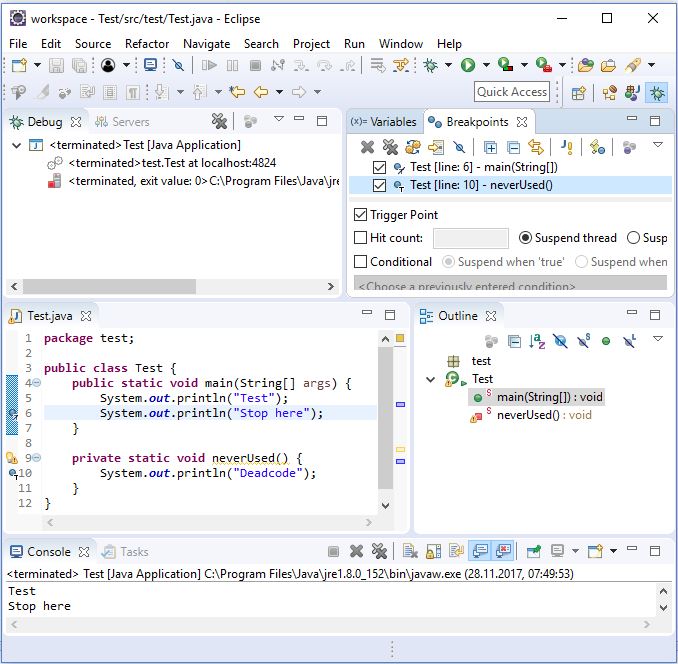Click Add Java Exception Breakpoint icon

(x=567, y=147)
